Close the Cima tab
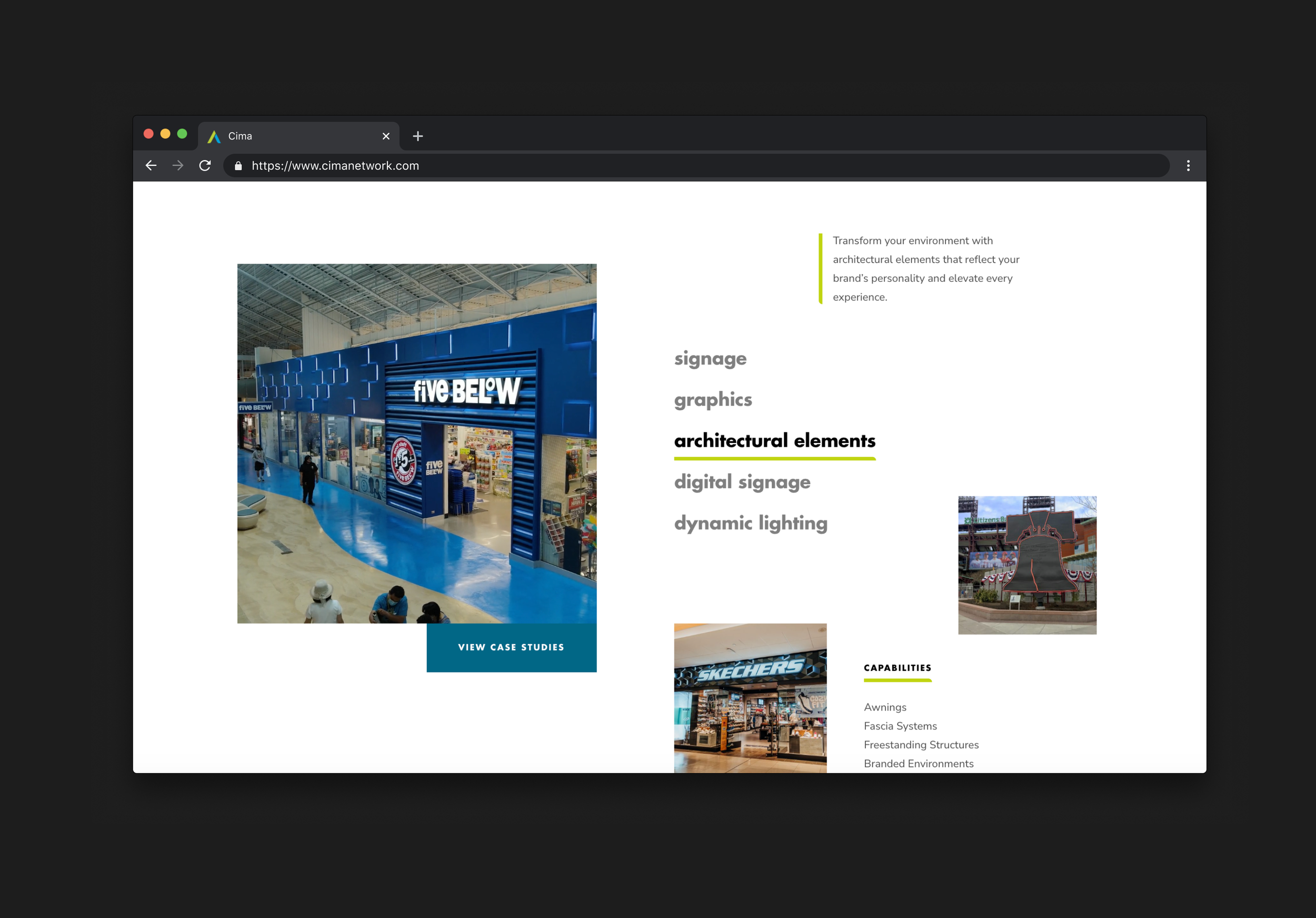The image size is (1316, 918). pos(386,136)
